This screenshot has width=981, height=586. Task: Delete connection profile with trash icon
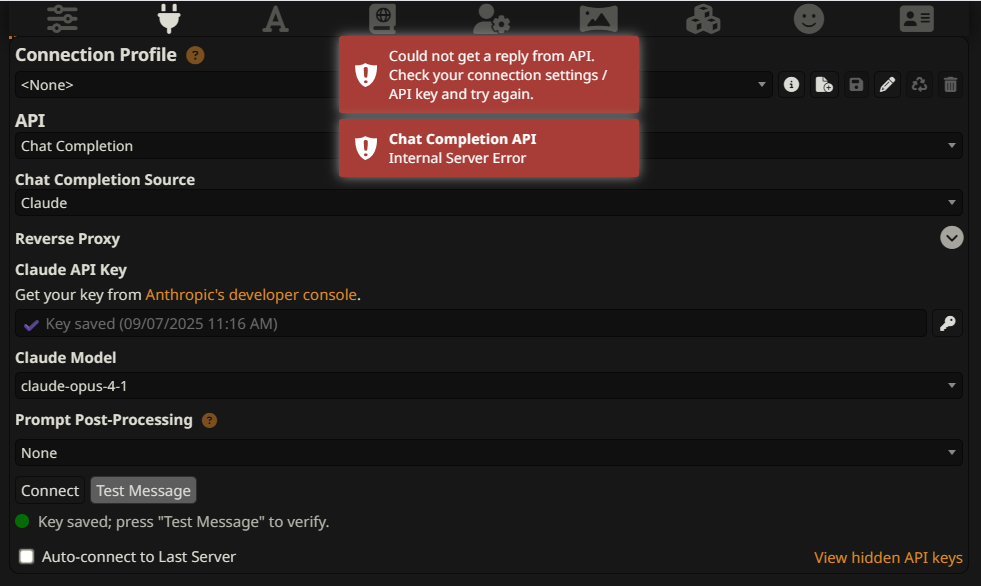950,84
